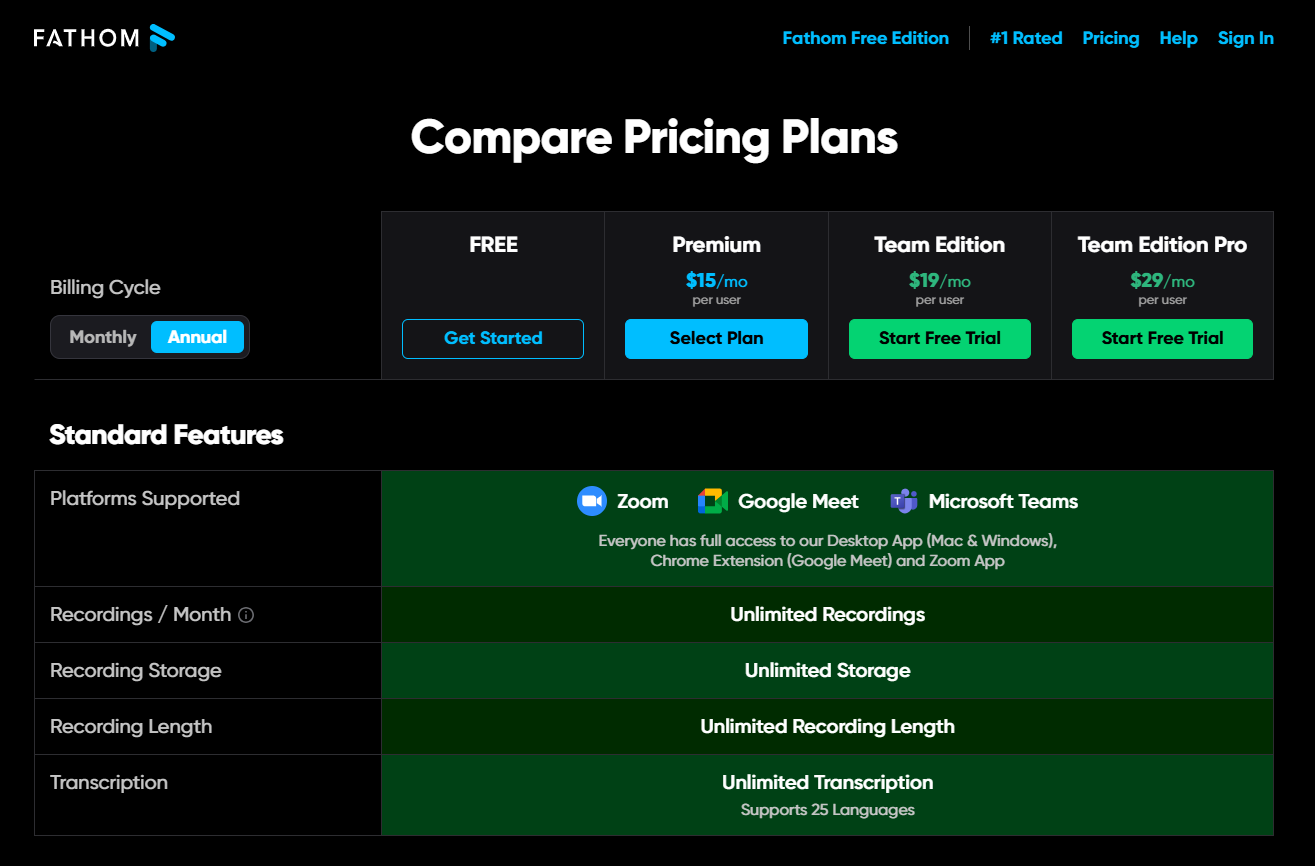Start Free Trial for Team Edition Pro
The image size is (1315, 866).
[x=1162, y=338]
